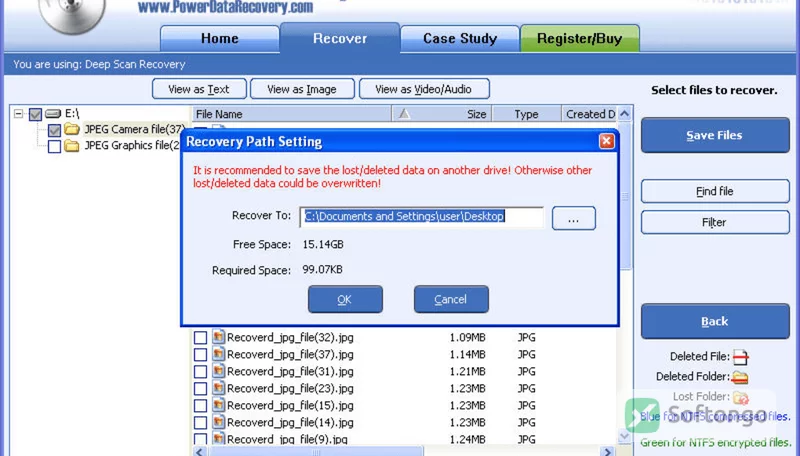
Task: Click the Filter button
Action: [x=715, y=222]
